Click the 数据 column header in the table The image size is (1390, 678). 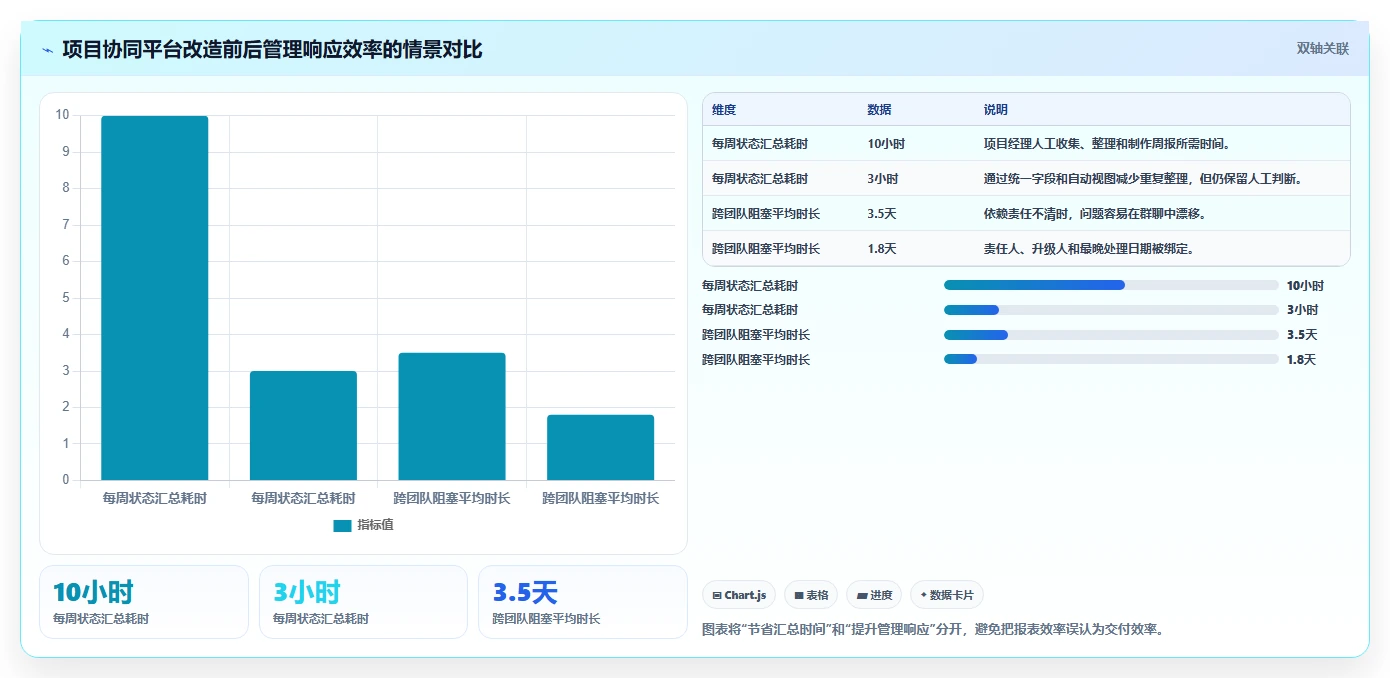880,110
